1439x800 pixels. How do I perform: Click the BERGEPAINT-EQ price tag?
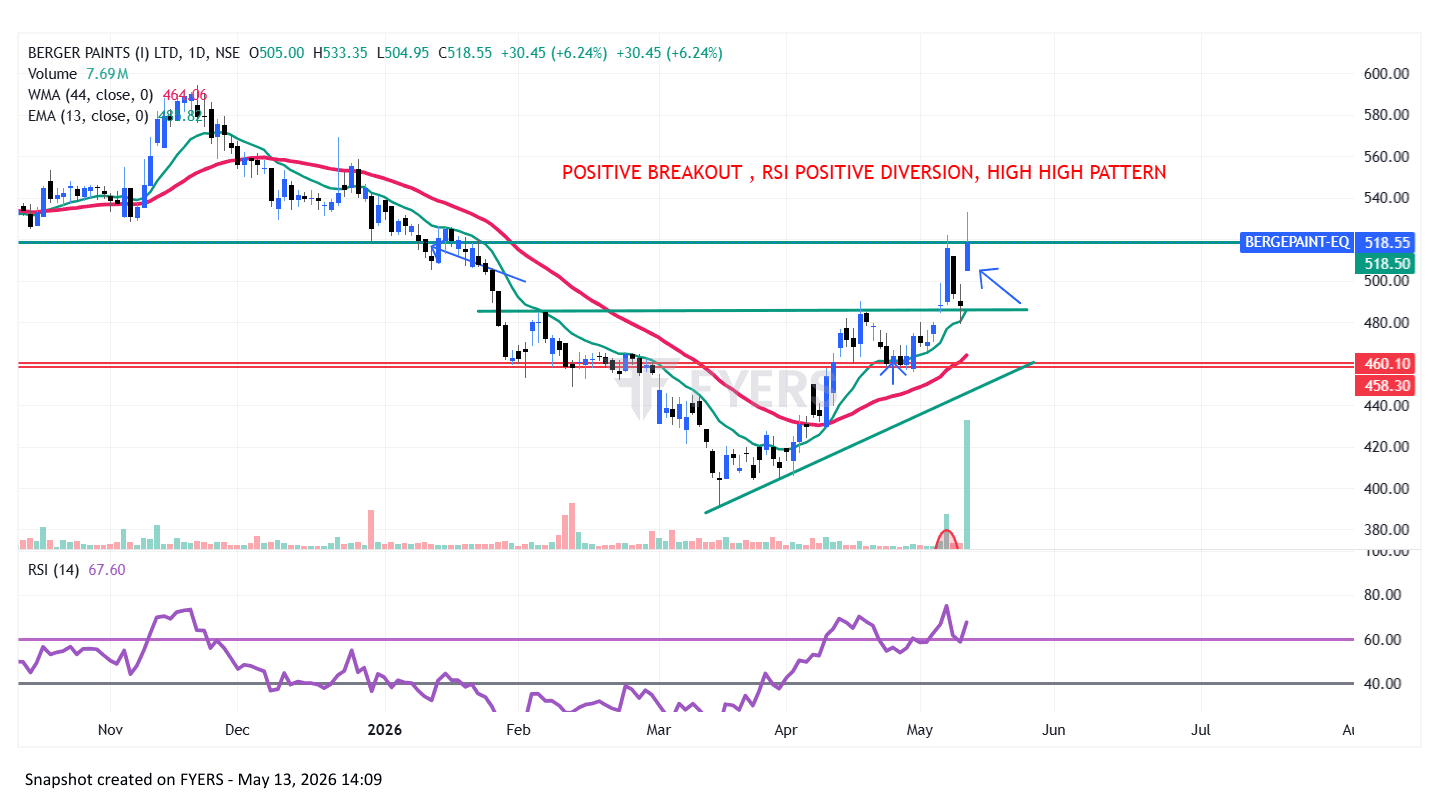[x=1297, y=242]
